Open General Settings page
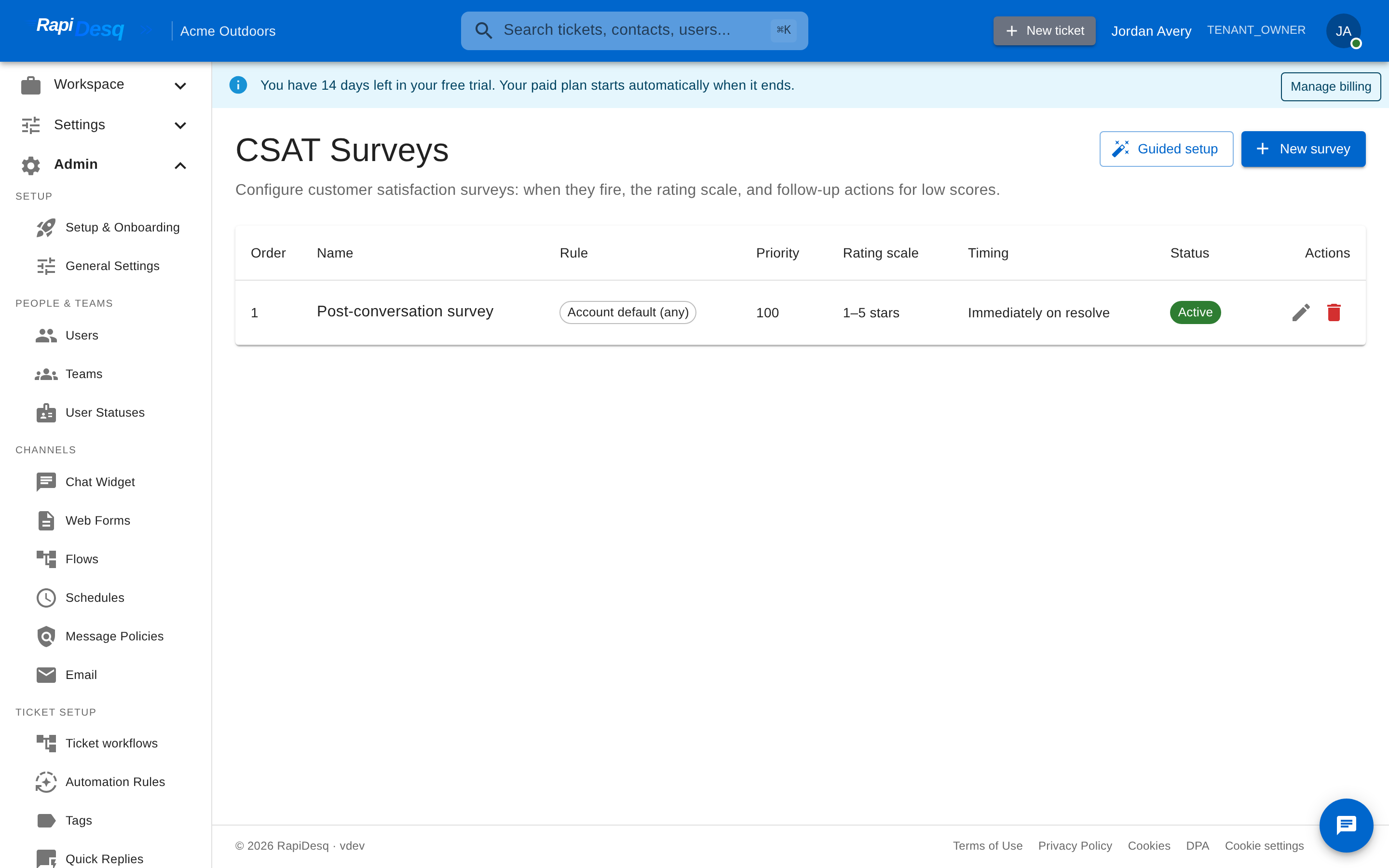Viewport: 1389px width, 868px height. coord(107,266)
